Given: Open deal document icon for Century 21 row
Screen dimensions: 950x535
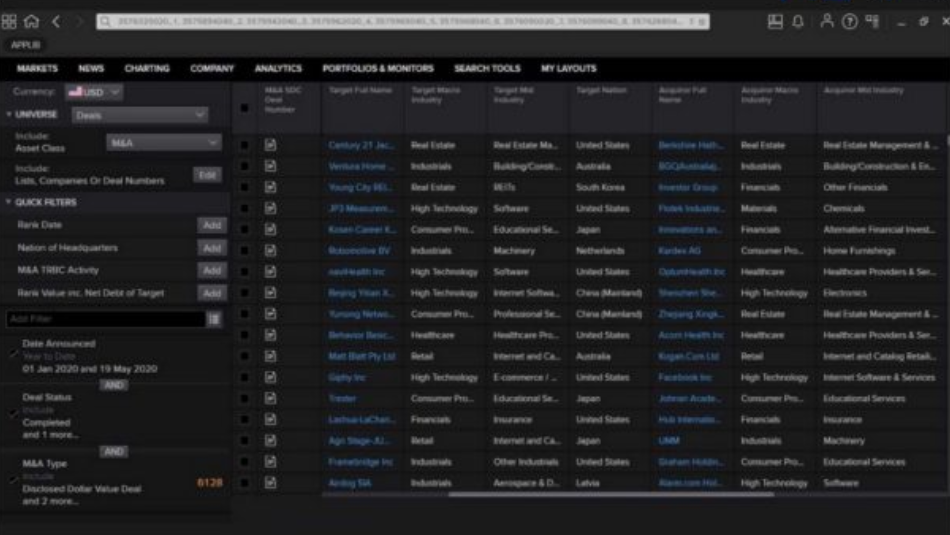Looking at the screenshot, I should [x=270, y=145].
